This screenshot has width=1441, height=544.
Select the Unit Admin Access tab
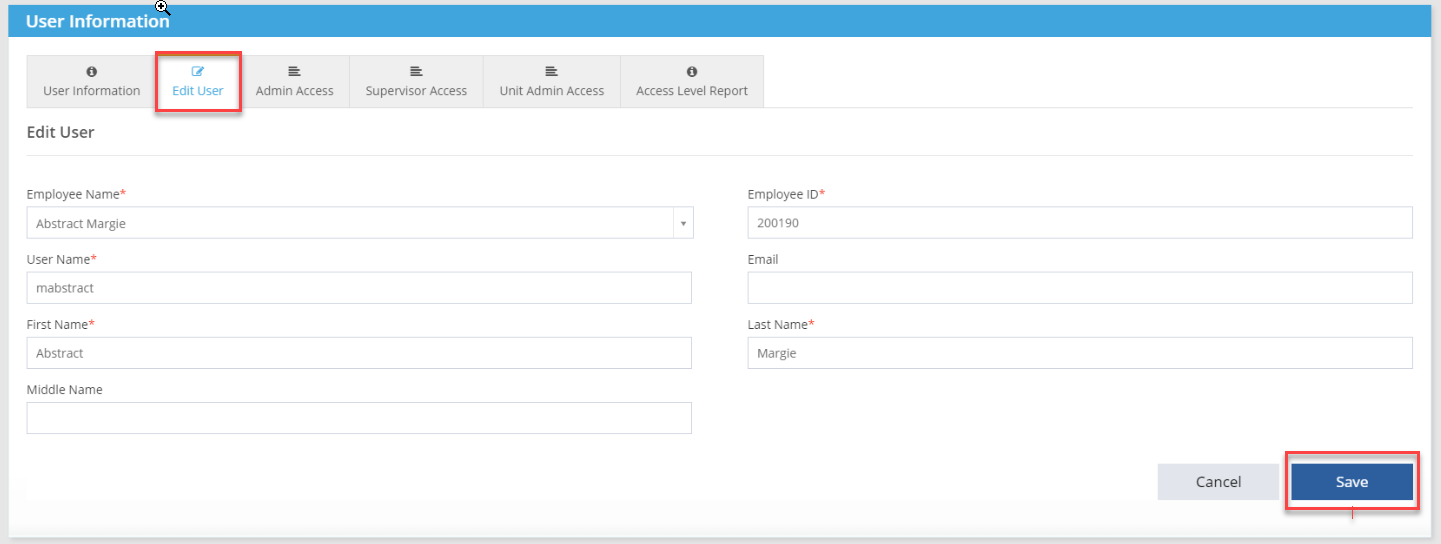(x=552, y=82)
